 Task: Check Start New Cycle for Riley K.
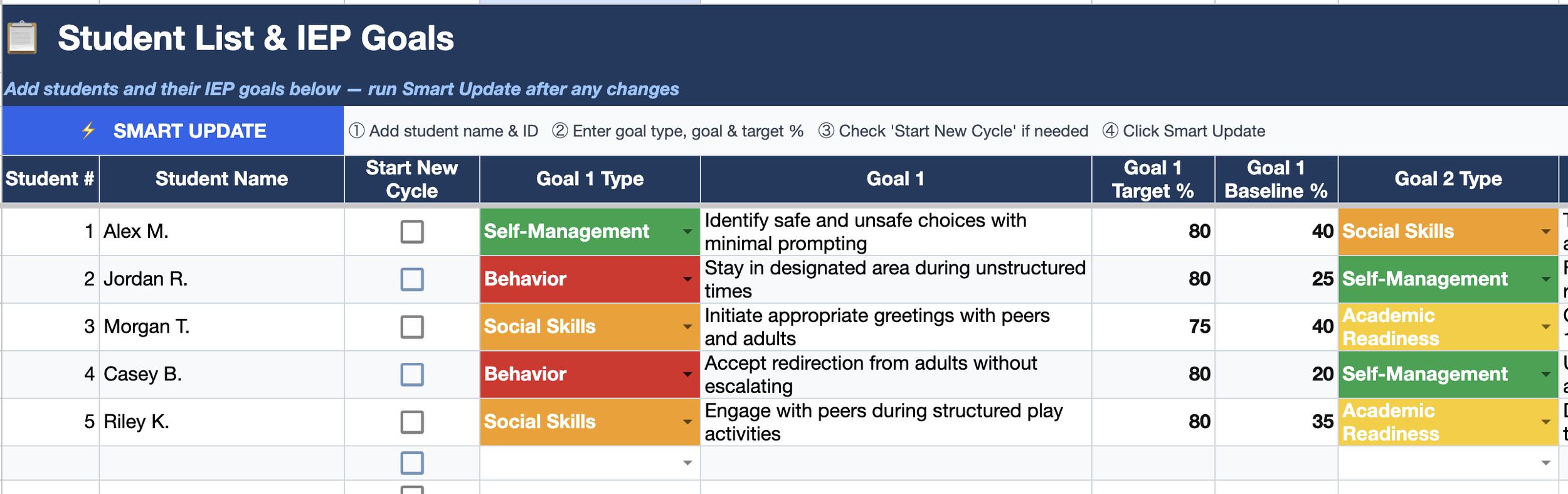pos(412,422)
